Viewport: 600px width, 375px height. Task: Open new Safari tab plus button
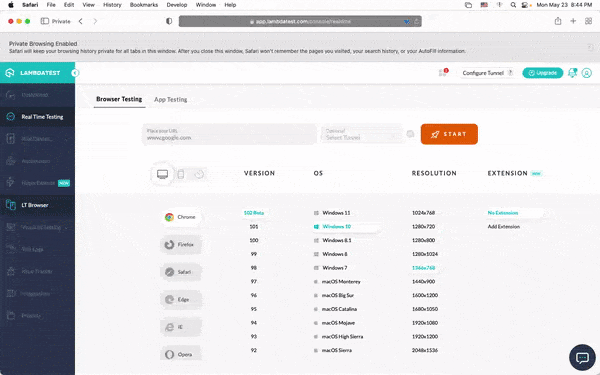[573, 21]
